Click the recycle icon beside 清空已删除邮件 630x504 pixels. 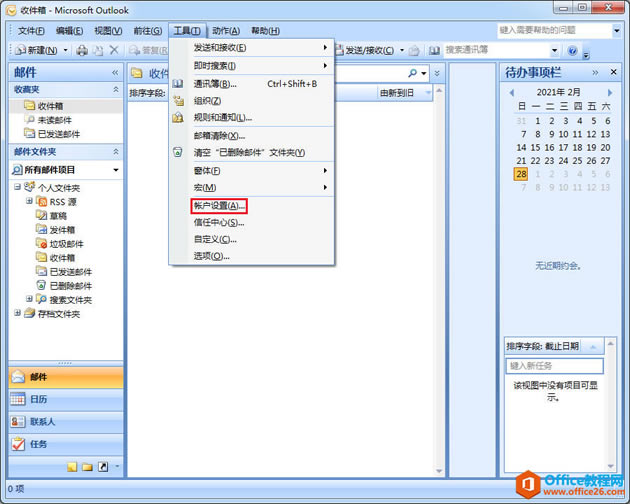(x=178, y=152)
